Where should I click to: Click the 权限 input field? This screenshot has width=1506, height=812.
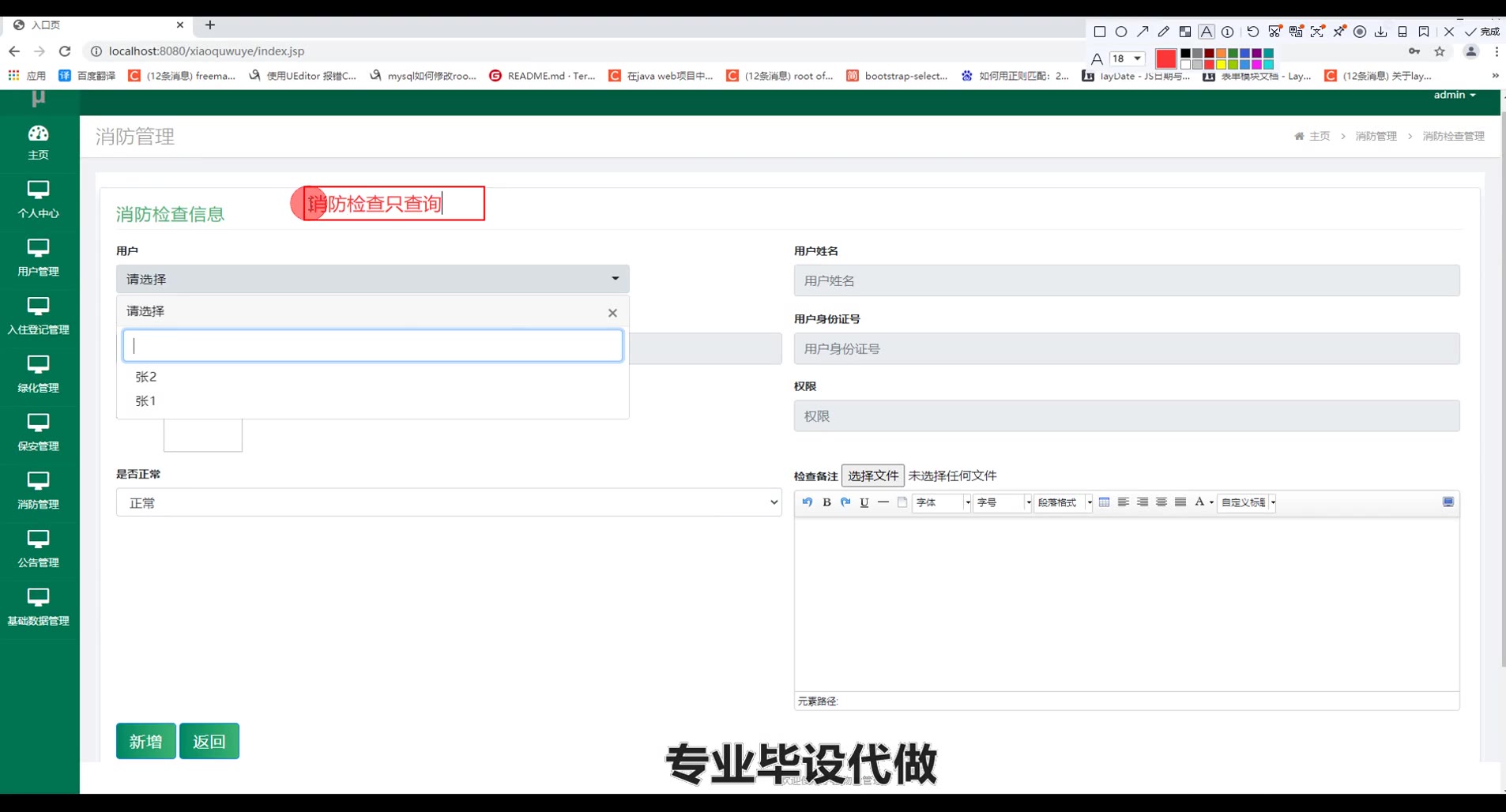1127,416
